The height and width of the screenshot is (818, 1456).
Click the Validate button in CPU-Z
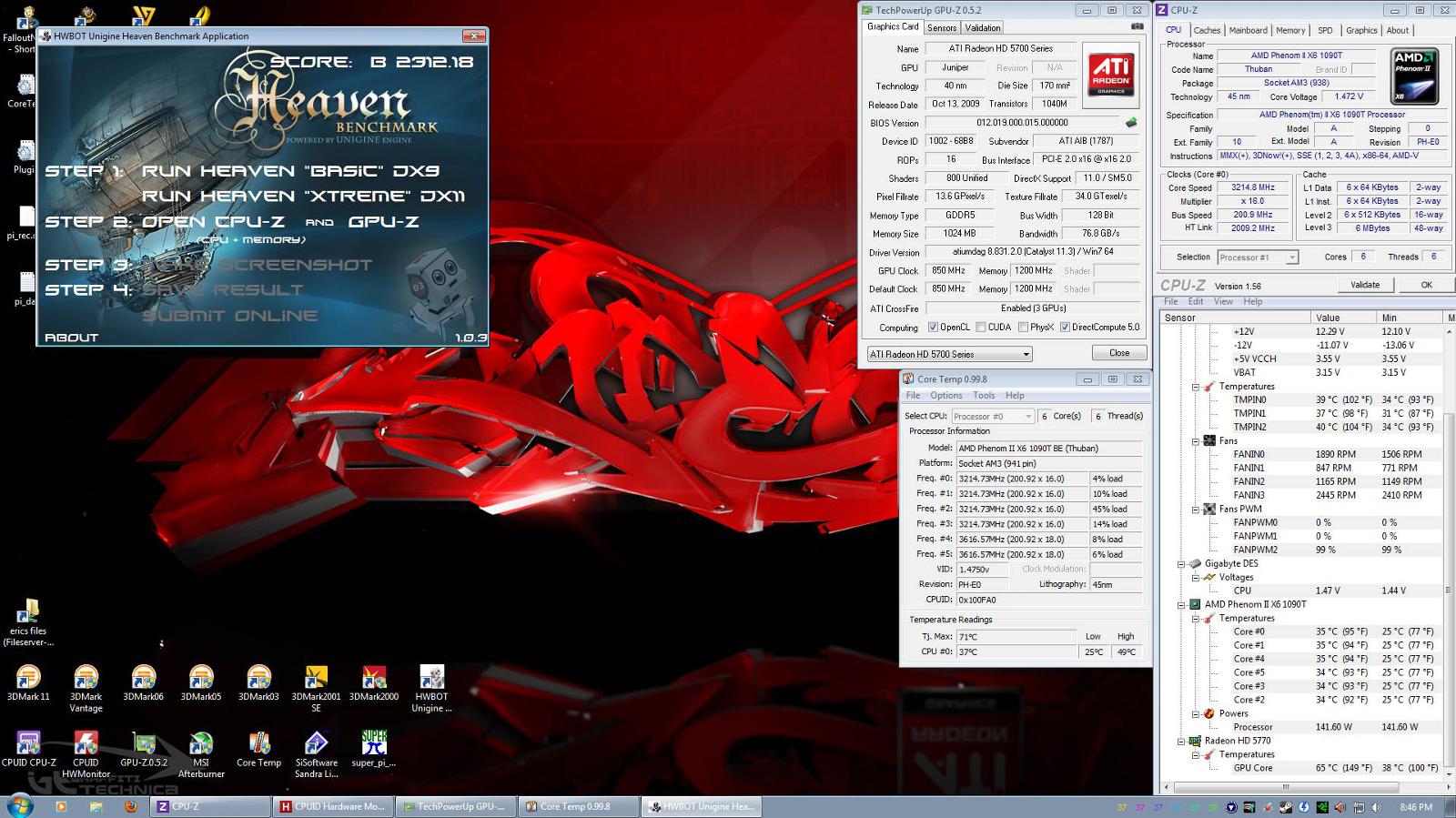pyautogui.click(x=1364, y=285)
